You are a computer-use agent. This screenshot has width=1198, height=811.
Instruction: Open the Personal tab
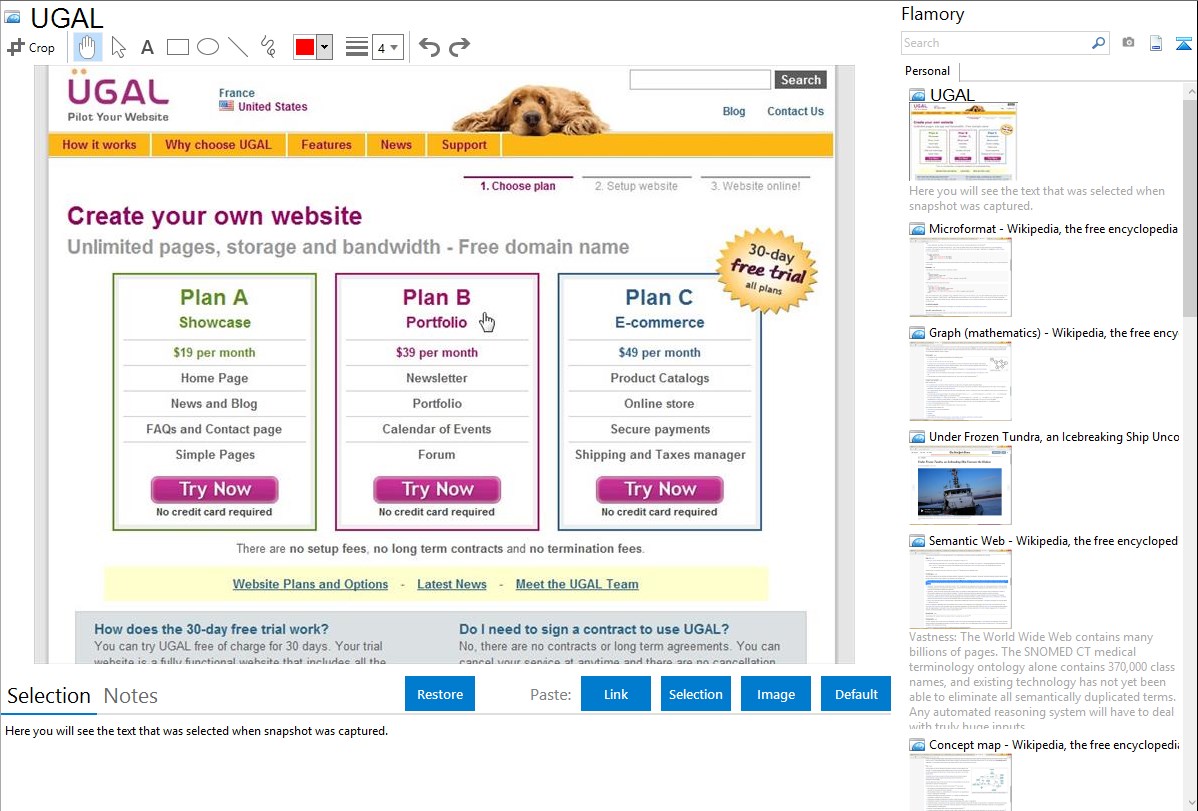[927, 71]
